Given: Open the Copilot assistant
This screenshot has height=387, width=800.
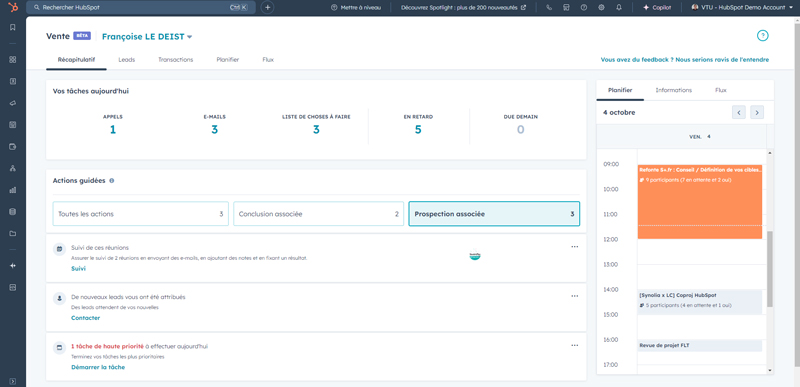Looking at the screenshot, I should coord(657,8).
